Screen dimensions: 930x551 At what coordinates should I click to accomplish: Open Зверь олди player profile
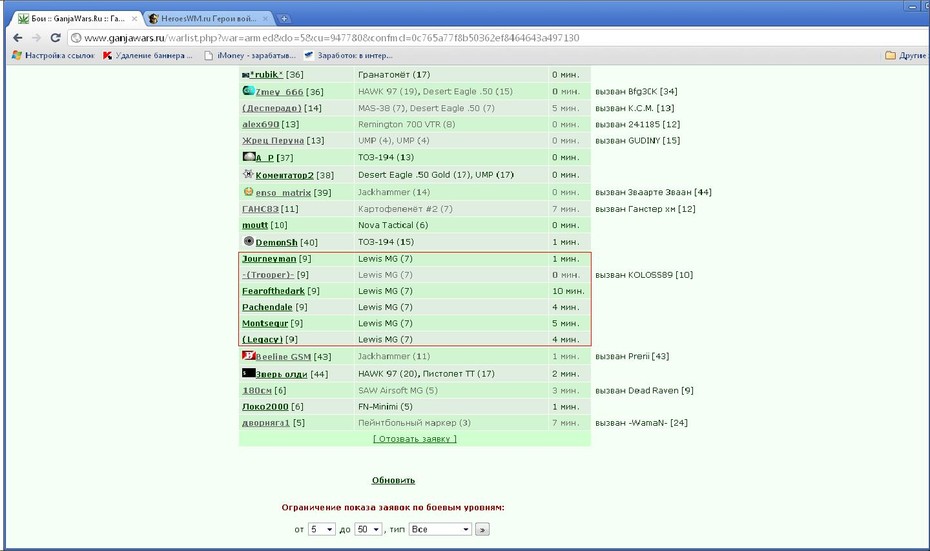click(281, 374)
